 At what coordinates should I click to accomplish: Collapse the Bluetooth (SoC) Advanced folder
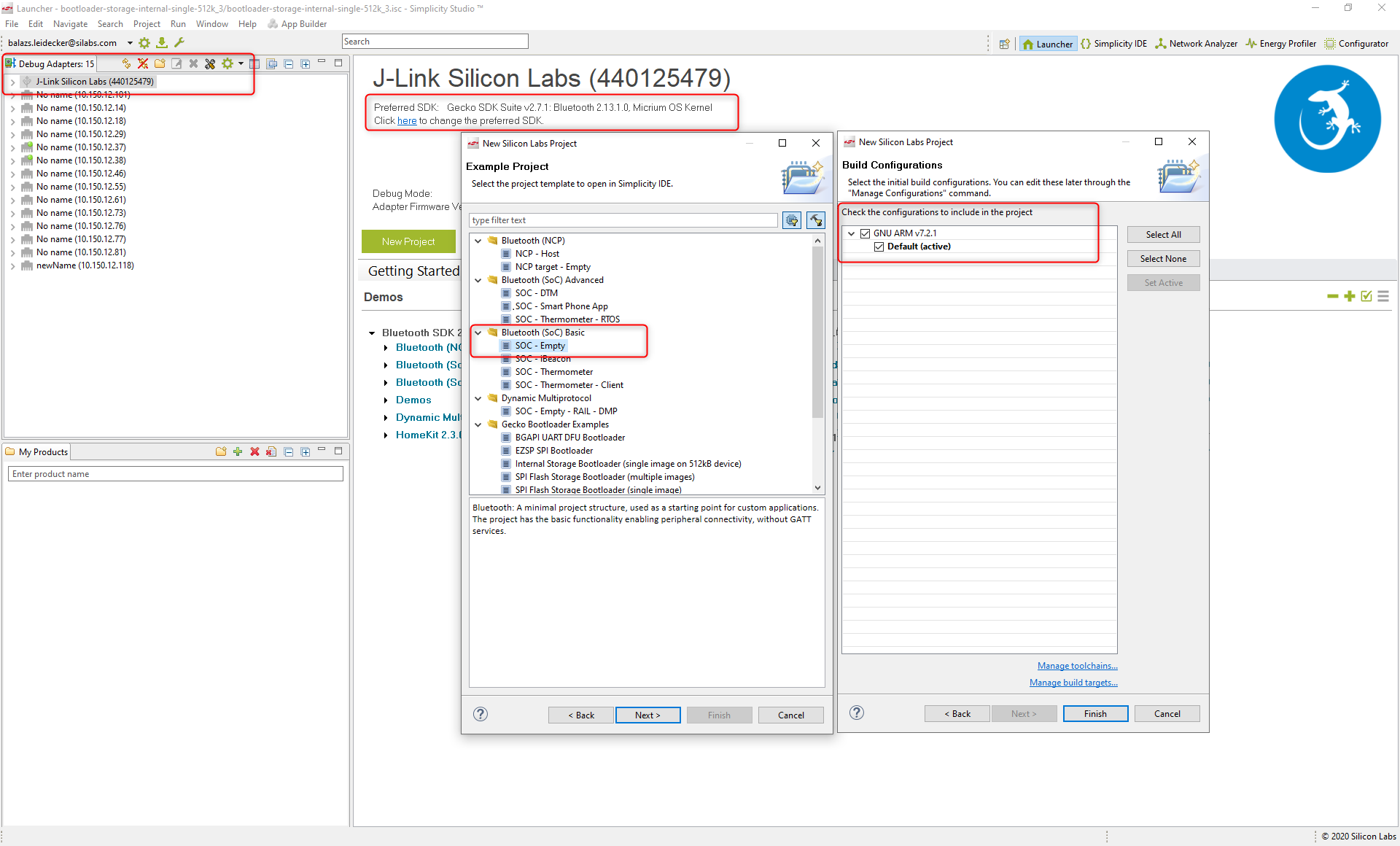pyautogui.click(x=478, y=280)
